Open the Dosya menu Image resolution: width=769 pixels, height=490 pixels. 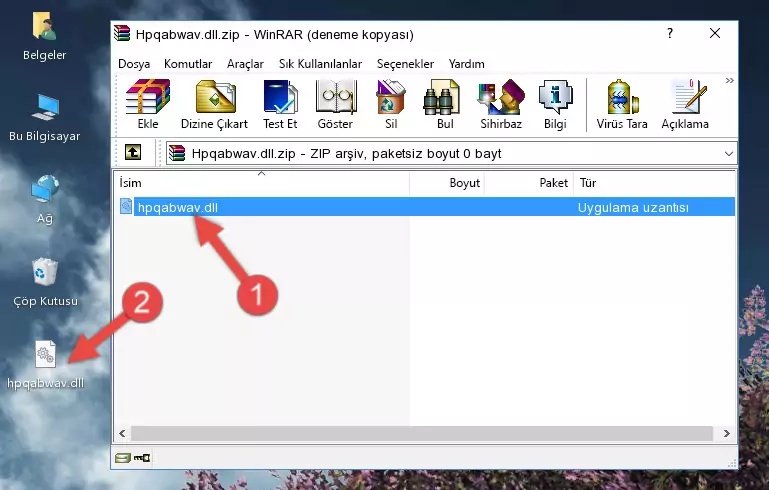point(134,64)
